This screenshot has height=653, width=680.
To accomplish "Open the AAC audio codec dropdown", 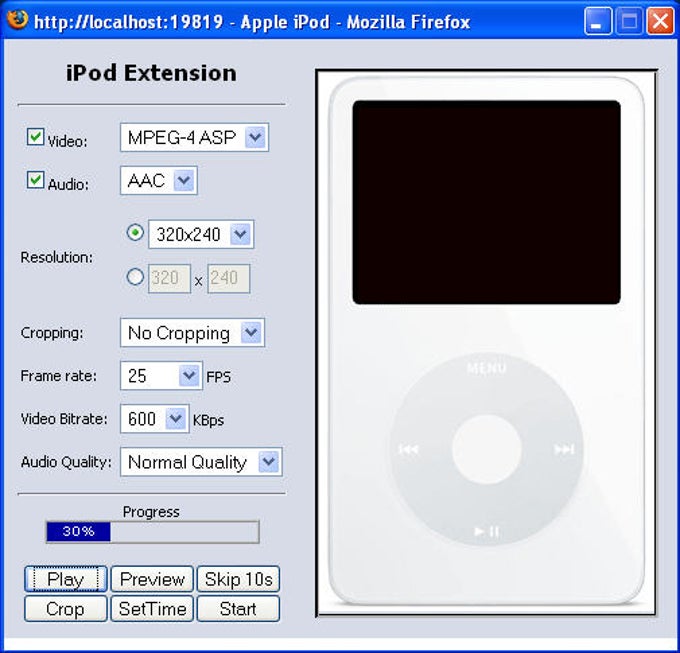I will 159,180.
